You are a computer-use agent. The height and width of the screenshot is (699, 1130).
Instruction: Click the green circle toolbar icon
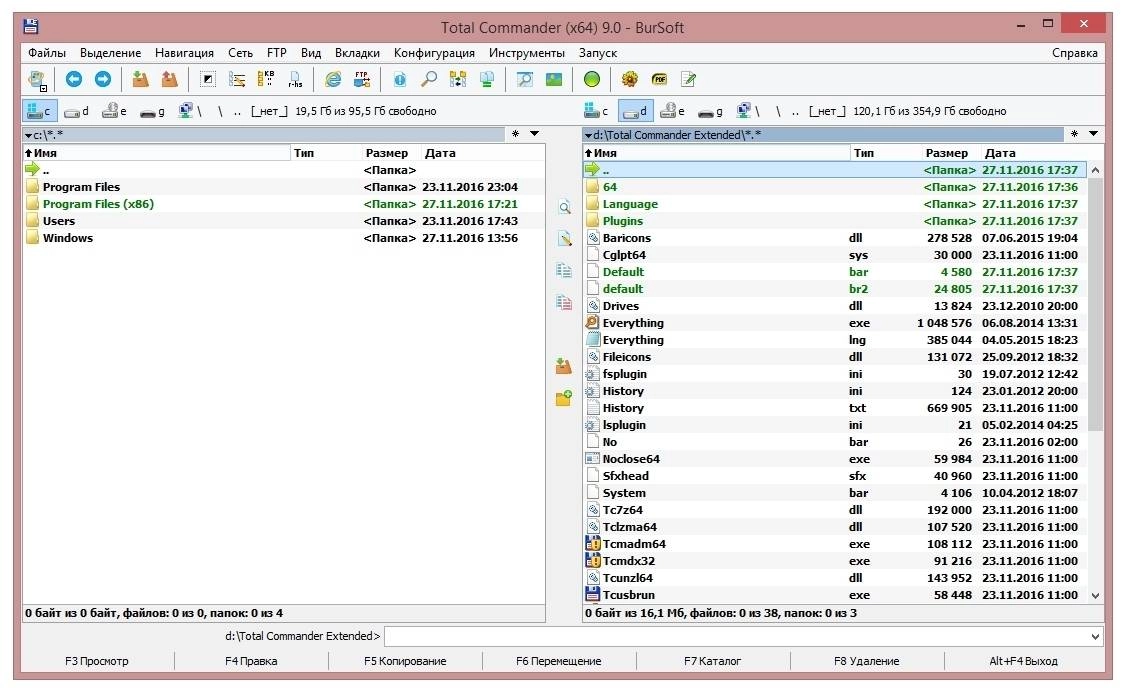(592, 79)
